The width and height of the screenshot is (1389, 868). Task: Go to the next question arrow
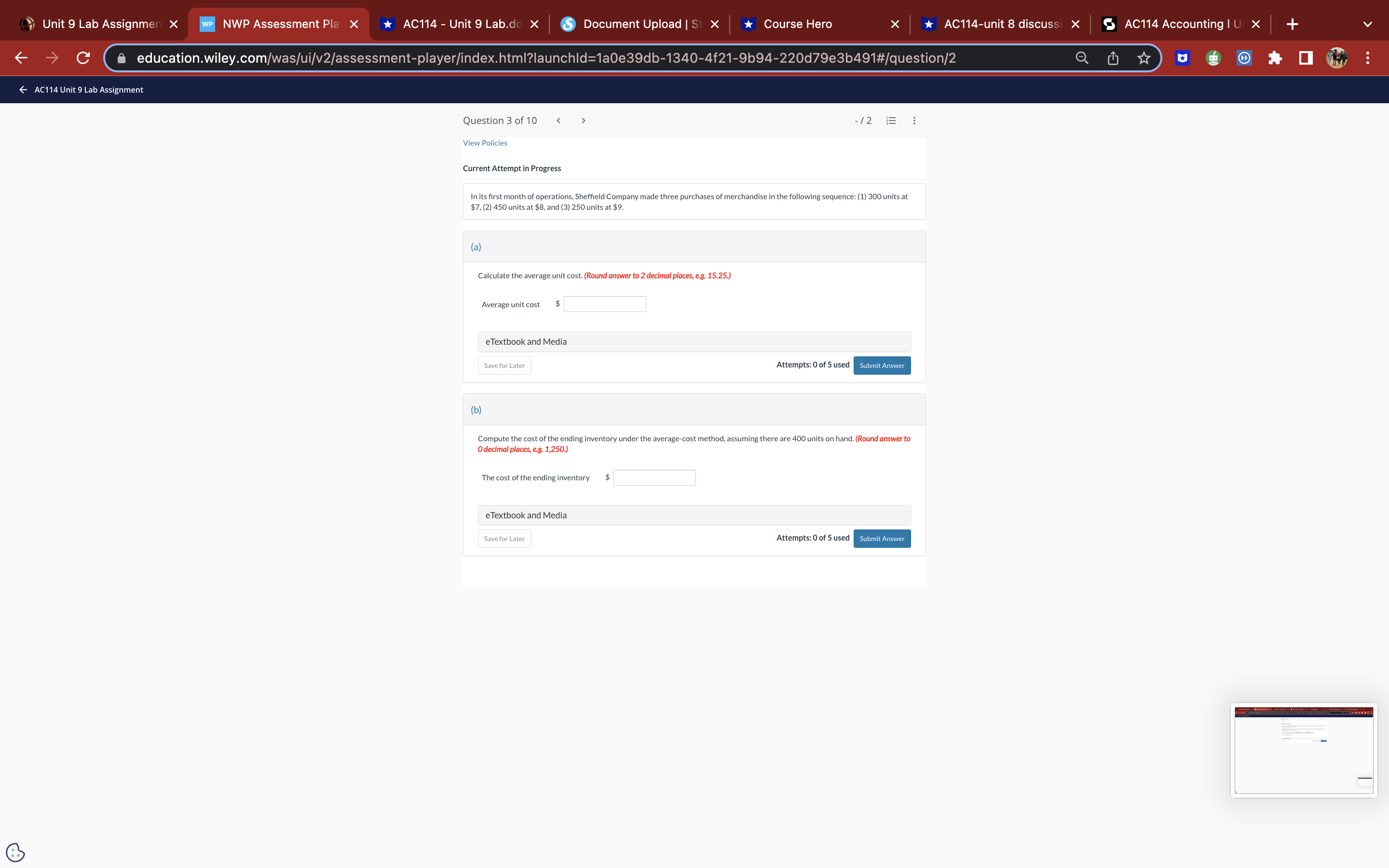(x=583, y=121)
